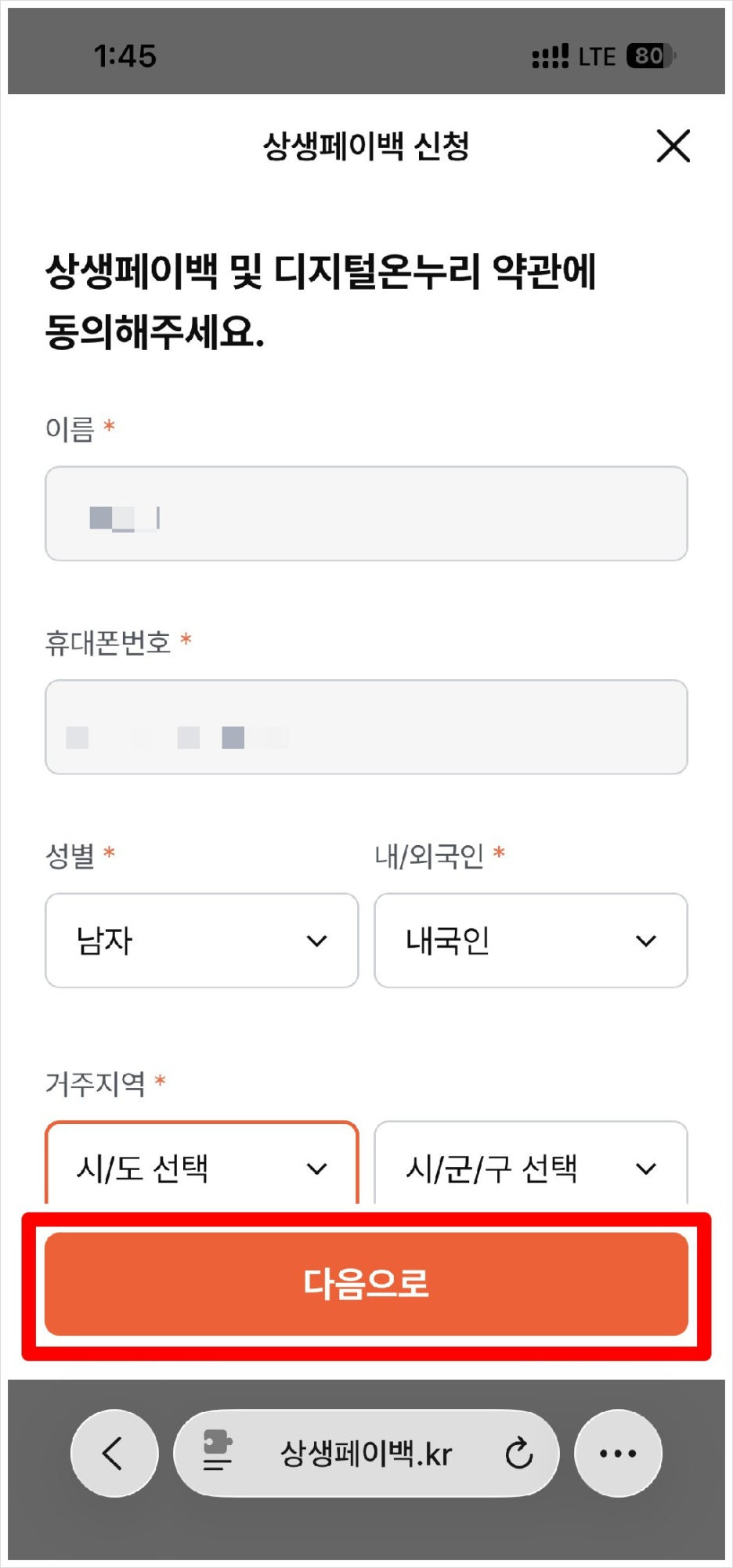Focus the 휴대폰번호 phone input field
This screenshot has height=1568, width=733.
click(x=366, y=727)
